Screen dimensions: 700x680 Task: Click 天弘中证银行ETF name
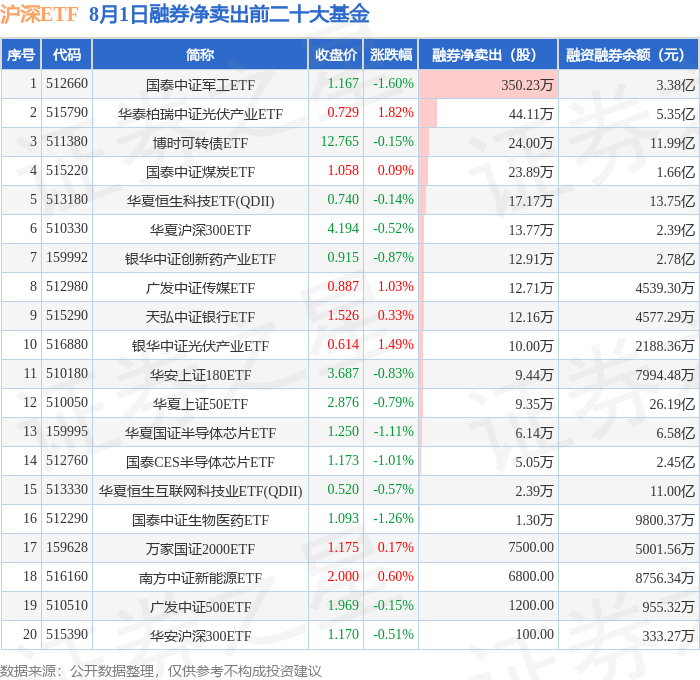(200, 317)
